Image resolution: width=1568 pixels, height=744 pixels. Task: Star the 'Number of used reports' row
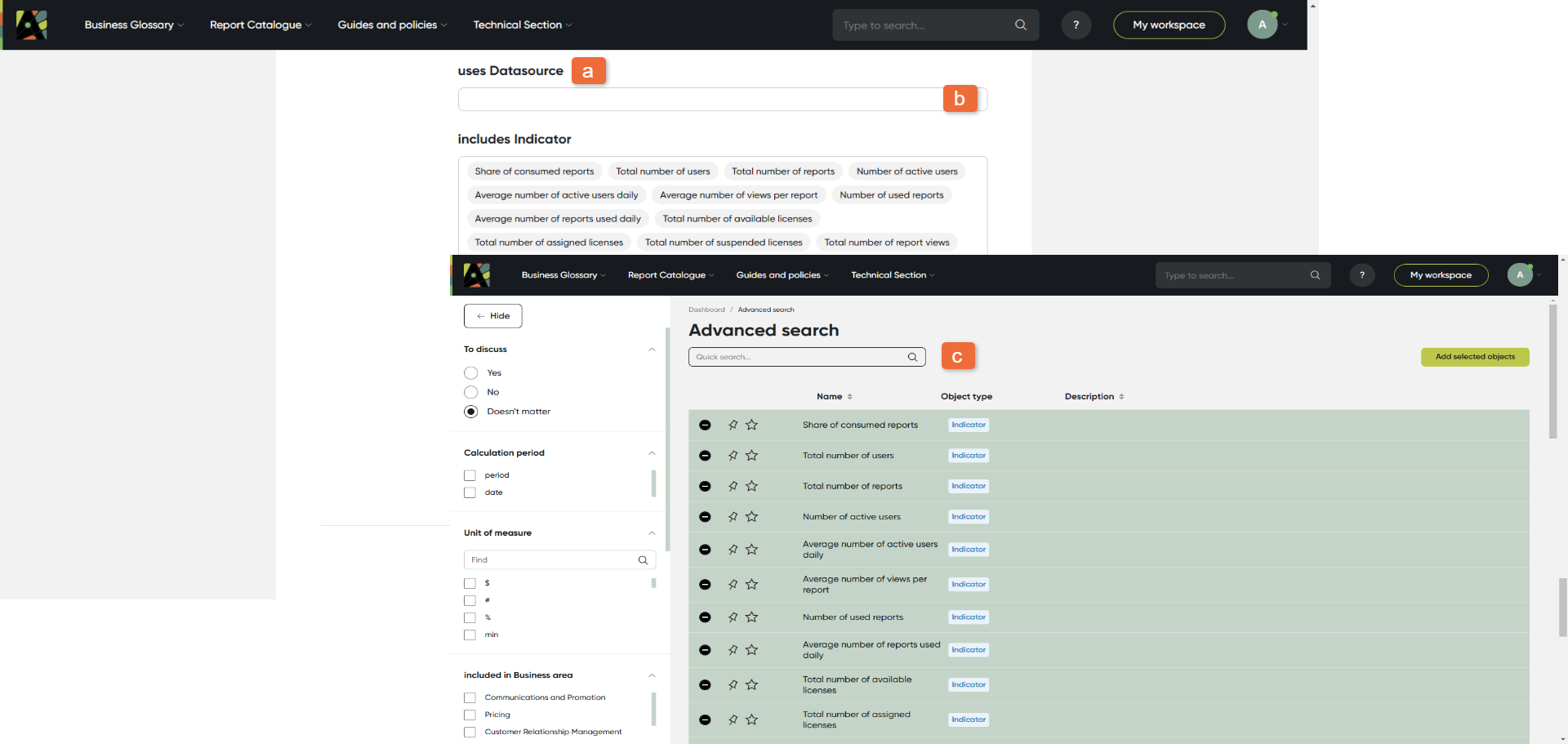pyautogui.click(x=752, y=617)
